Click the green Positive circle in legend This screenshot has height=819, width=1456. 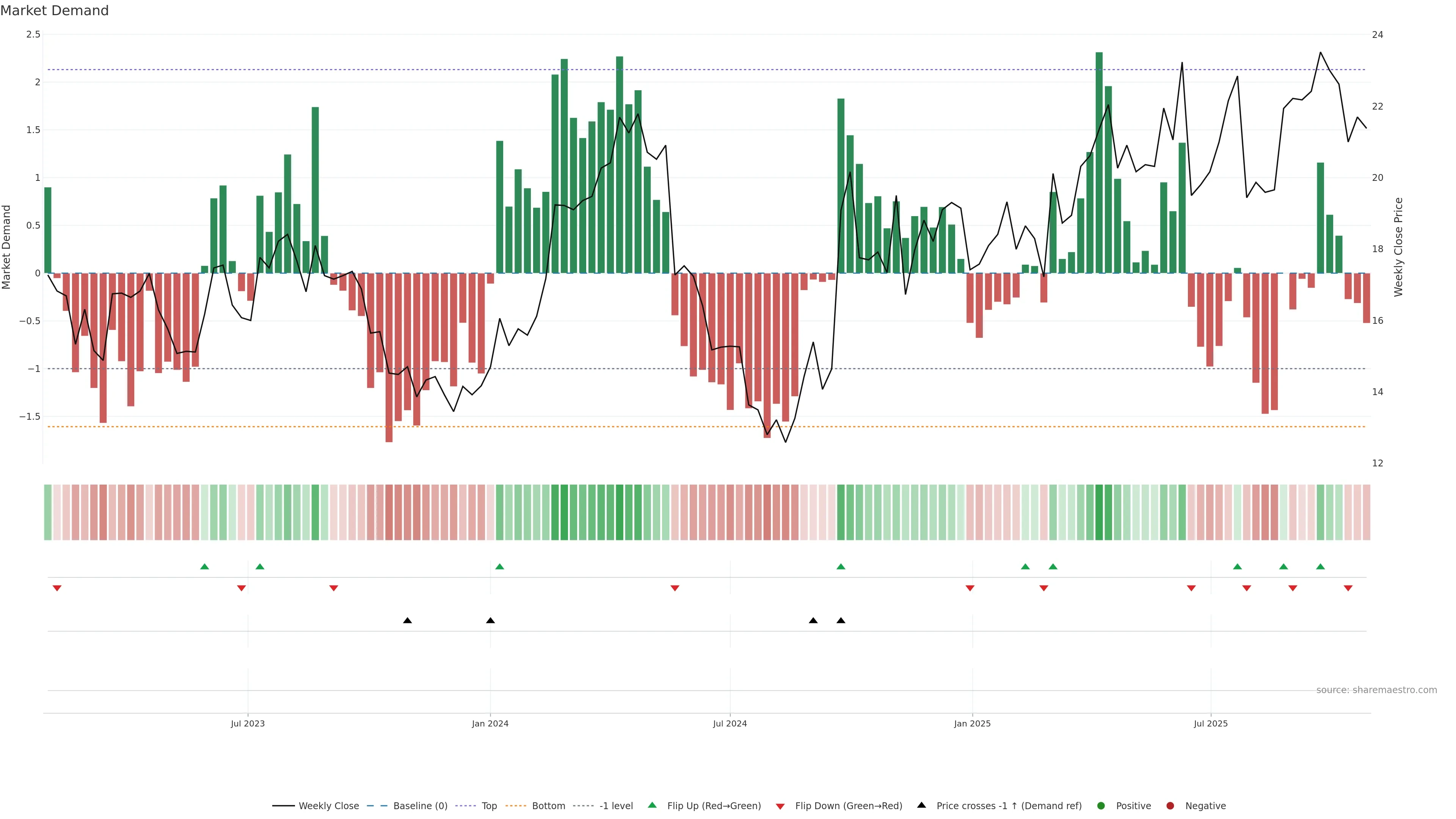(1100, 805)
